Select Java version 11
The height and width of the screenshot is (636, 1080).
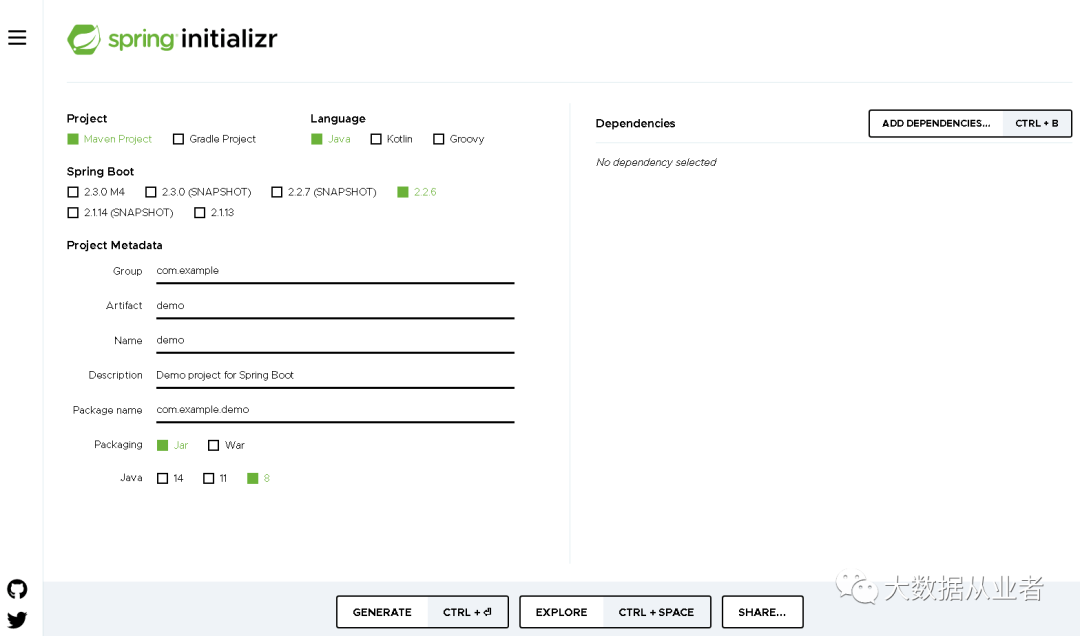point(215,478)
